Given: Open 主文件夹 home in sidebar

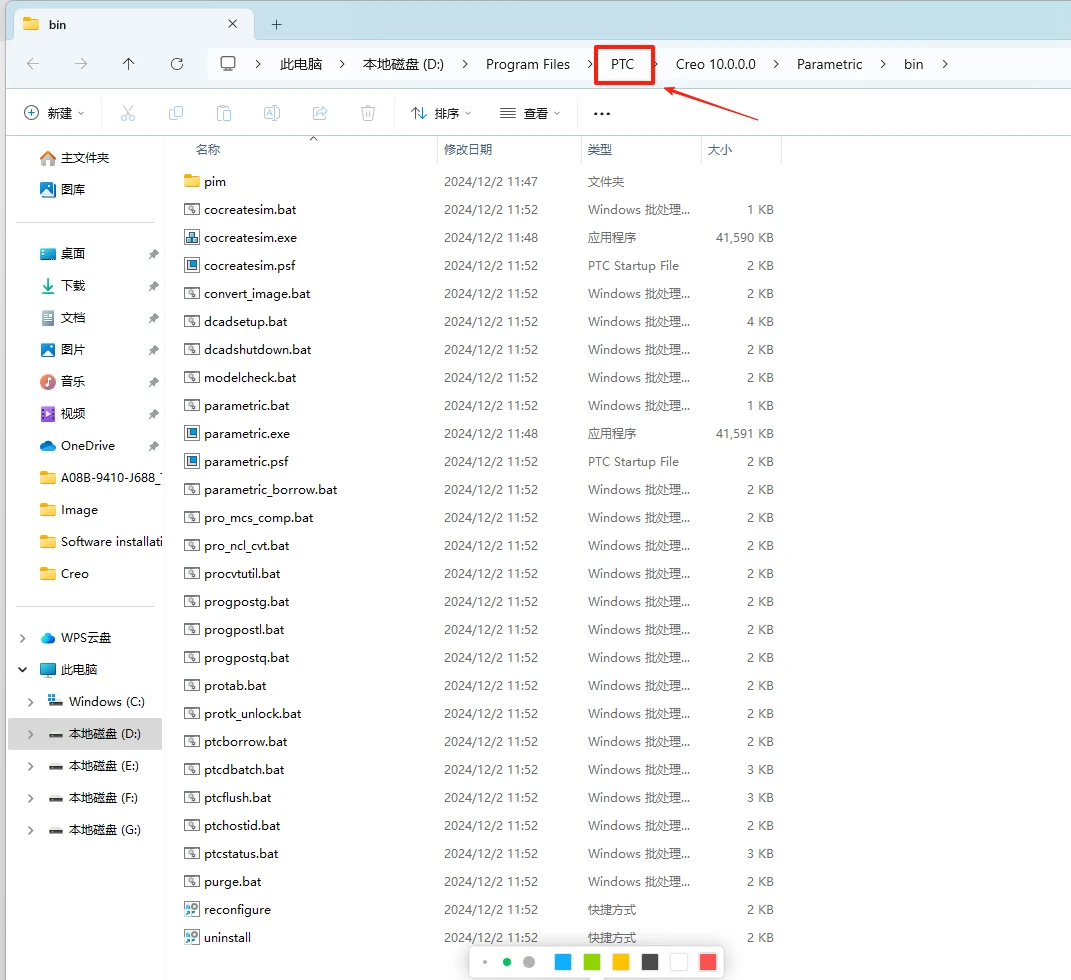Looking at the screenshot, I should [85, 158].
